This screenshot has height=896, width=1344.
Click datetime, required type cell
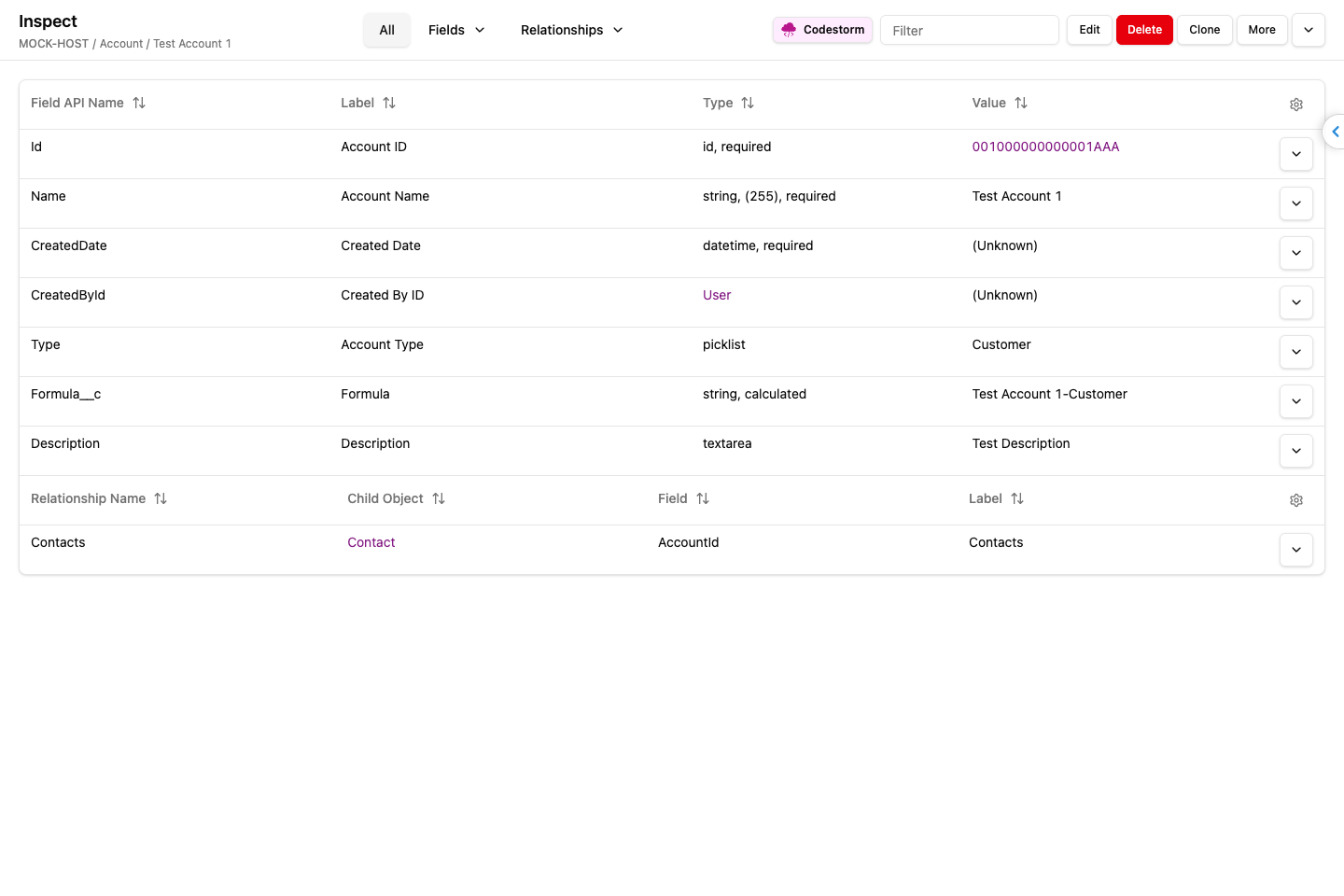pos(758,245)
